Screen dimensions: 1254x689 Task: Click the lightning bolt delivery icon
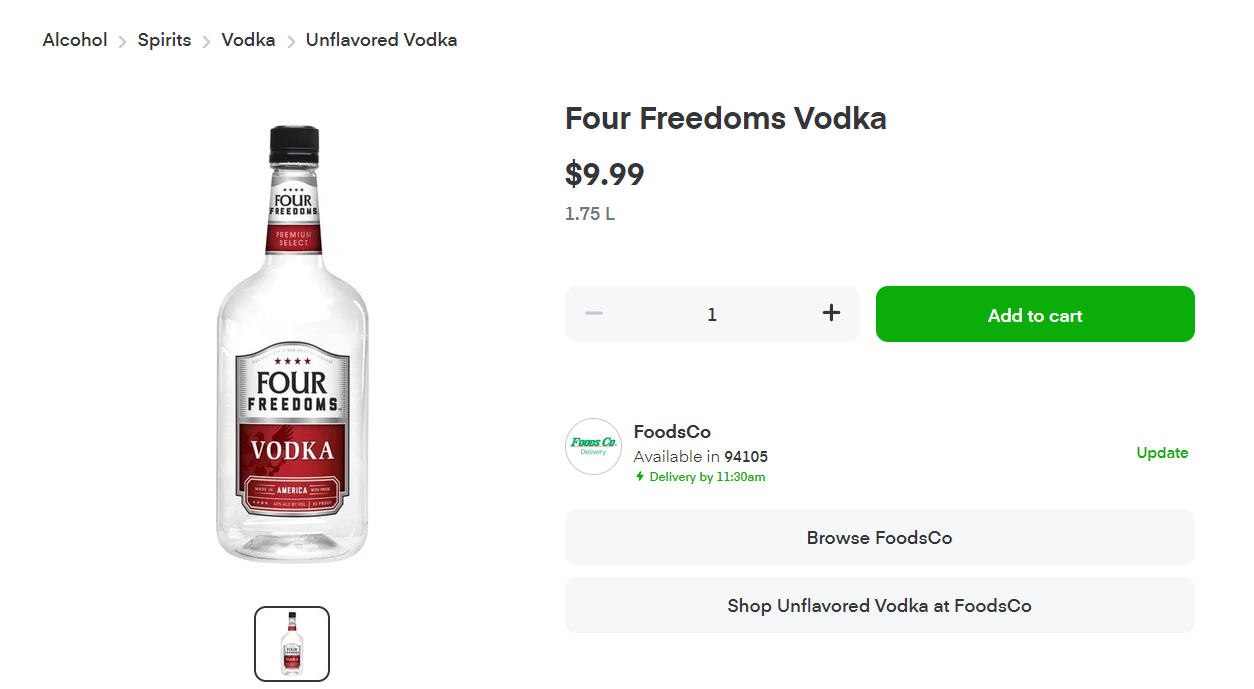pyautogui.click(x=640, y=477)
